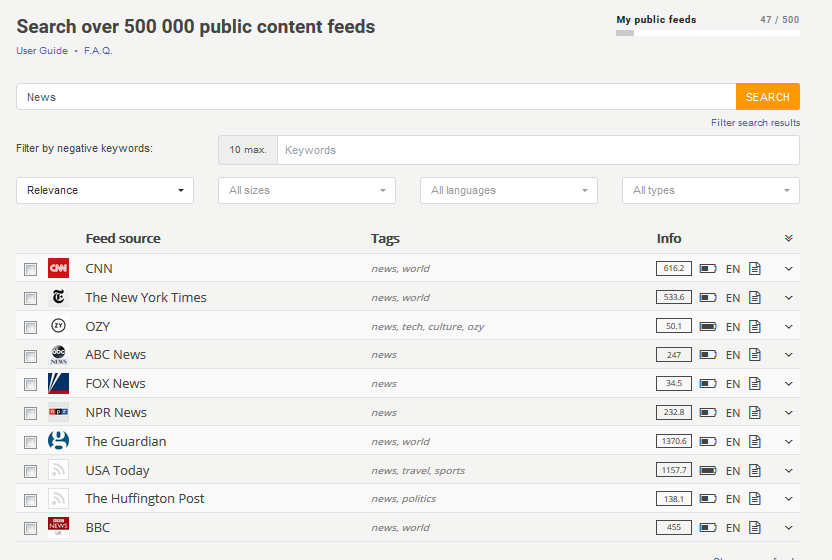
Task: Click the 'news, travel, sports' tags text
Action: tap(418, 470)
